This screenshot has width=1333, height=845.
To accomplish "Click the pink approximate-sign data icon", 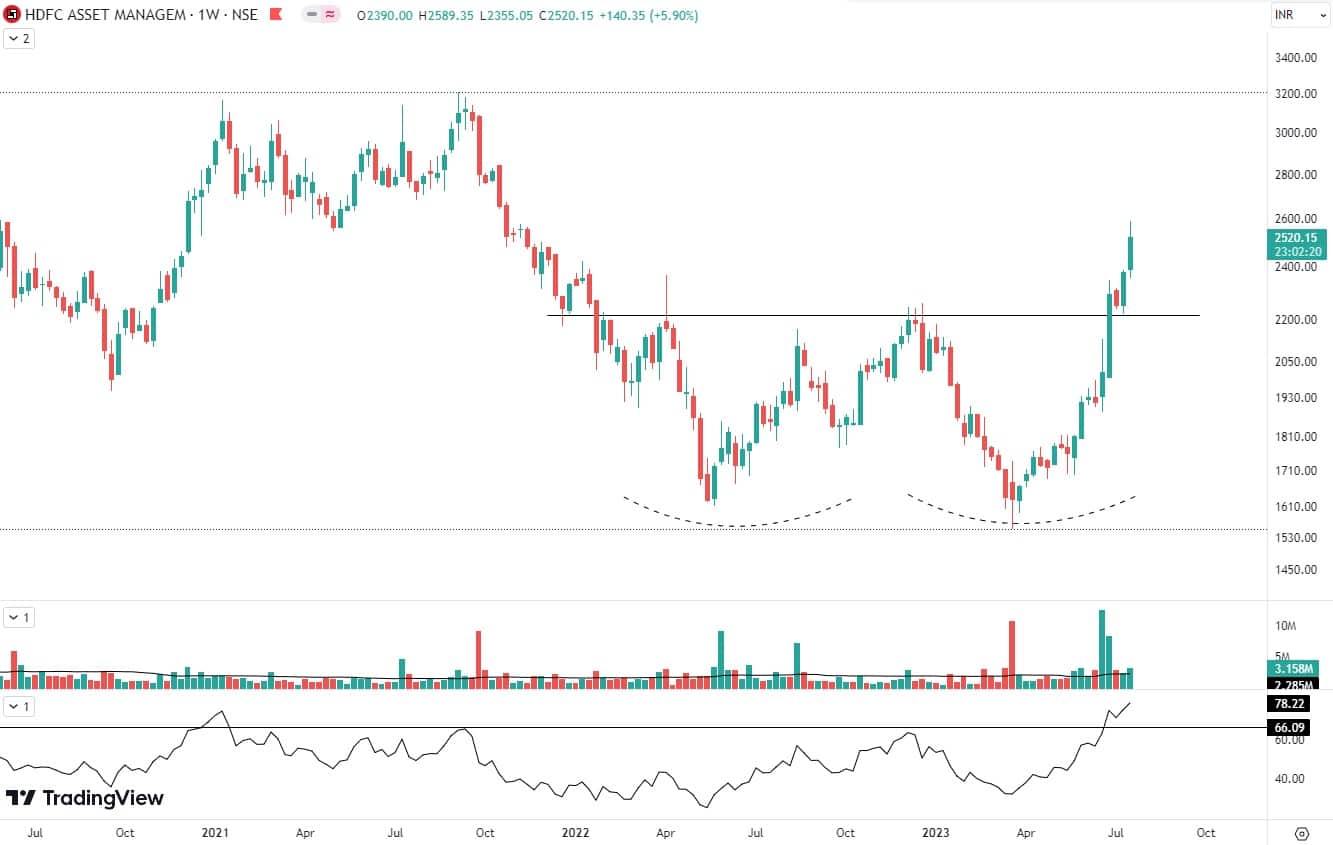I will [329, 16].
